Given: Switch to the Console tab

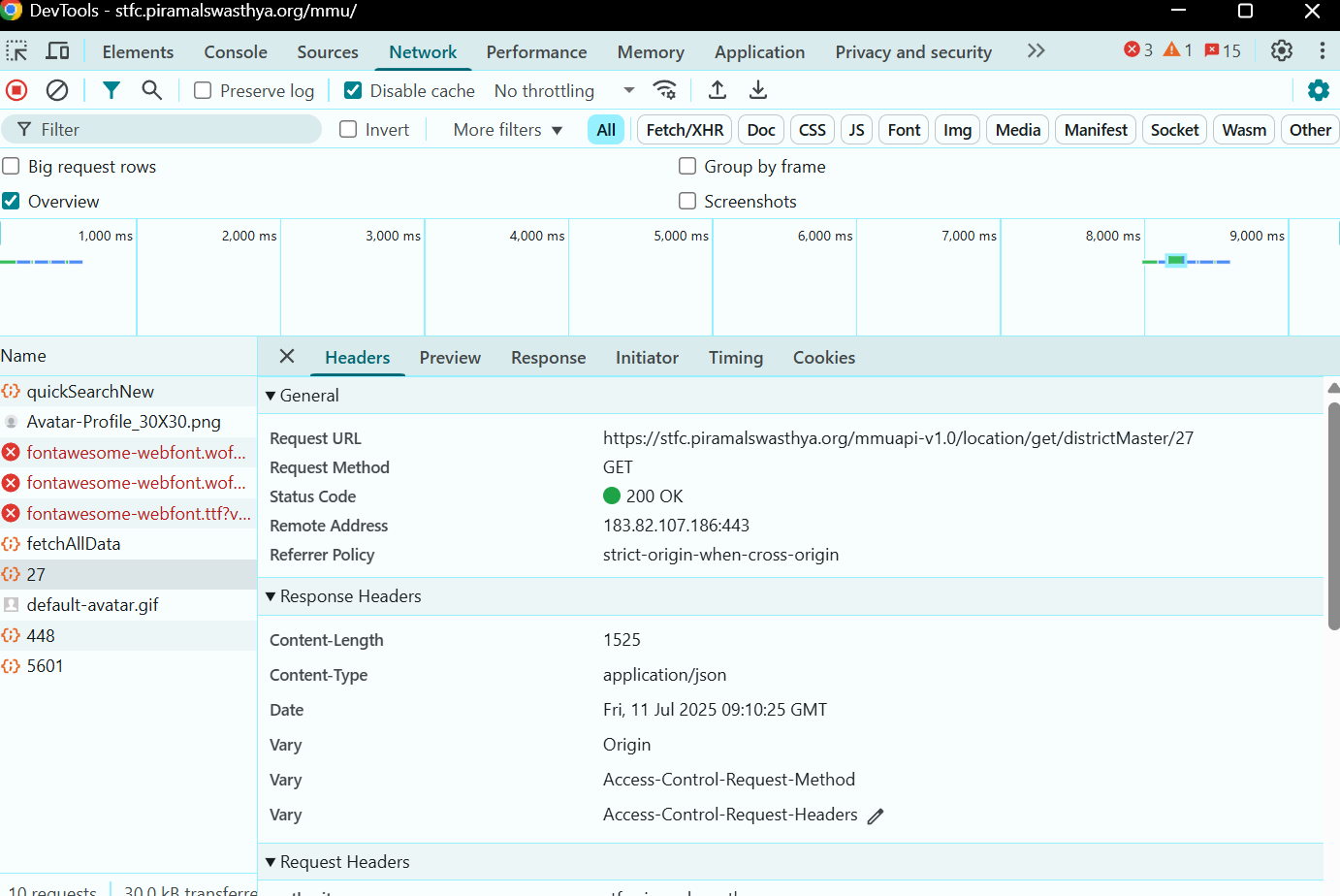Looking at the screenshot, I should pyautogui.click(x=235, y=52).
